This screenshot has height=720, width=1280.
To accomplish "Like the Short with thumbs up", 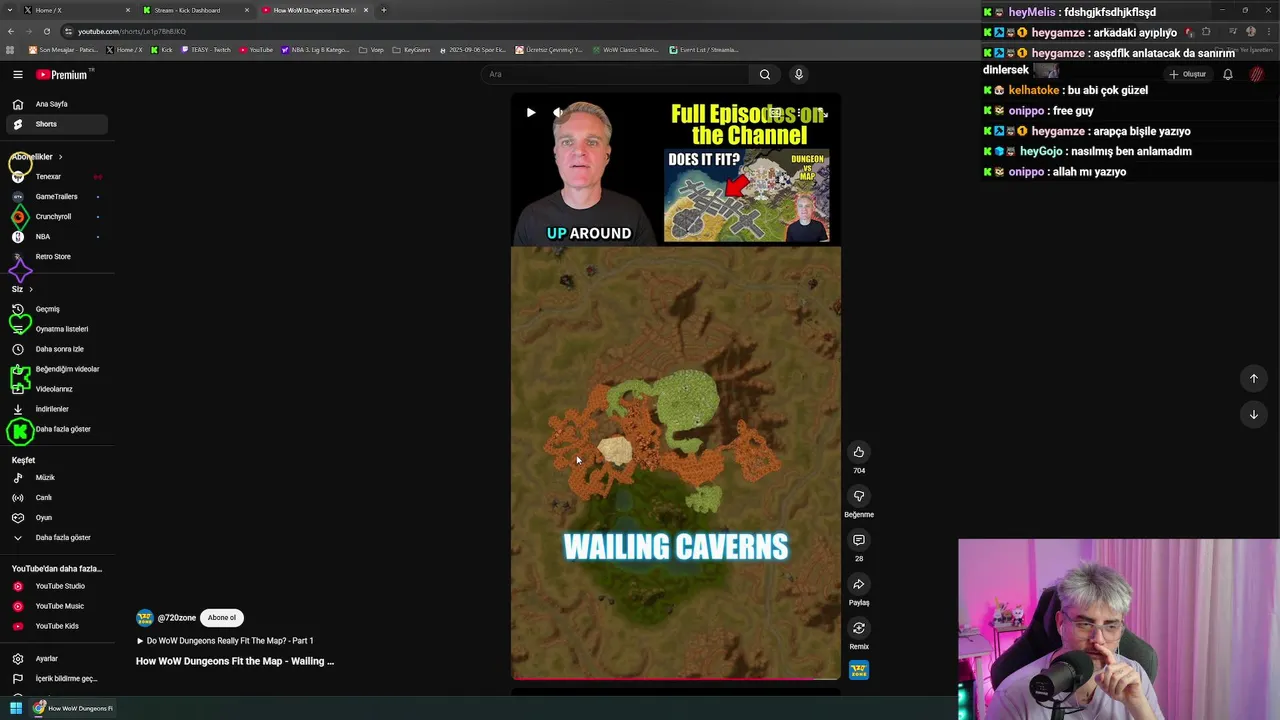I will point(859,452).
